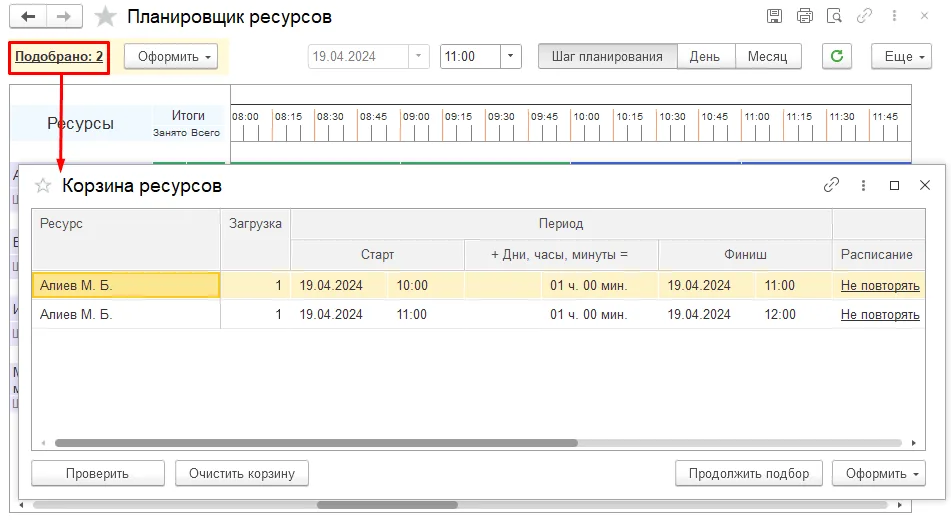Click finish time 12:00 in second row
Viewport: 951px width, 522px height.
(x=780, y=315)
